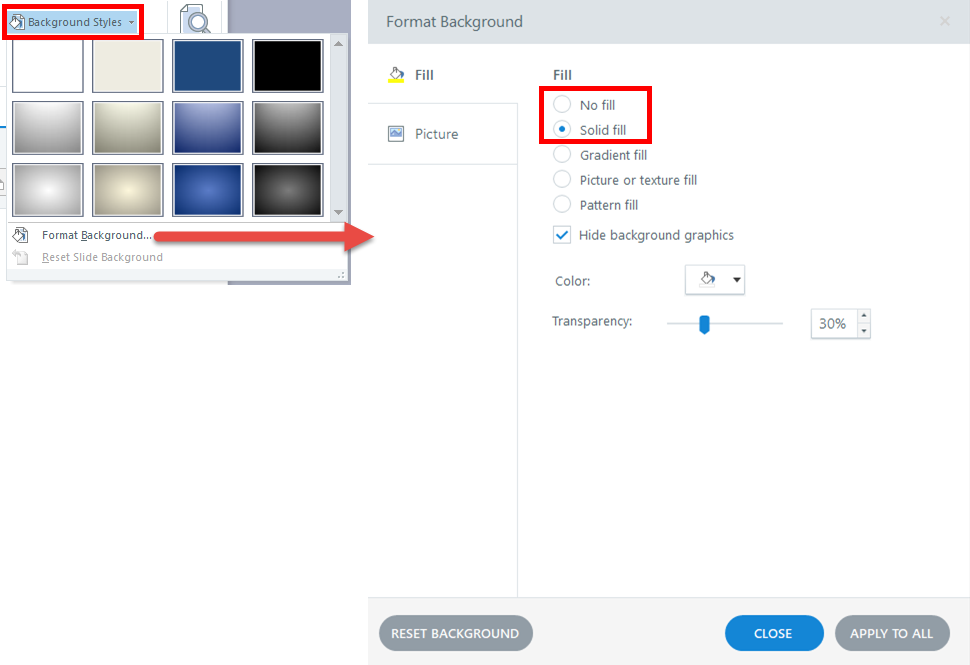Image resolution: width=970 pixels, height=665 pixels.
Task: Select the plain white background style
Action: tap(48, 66)
